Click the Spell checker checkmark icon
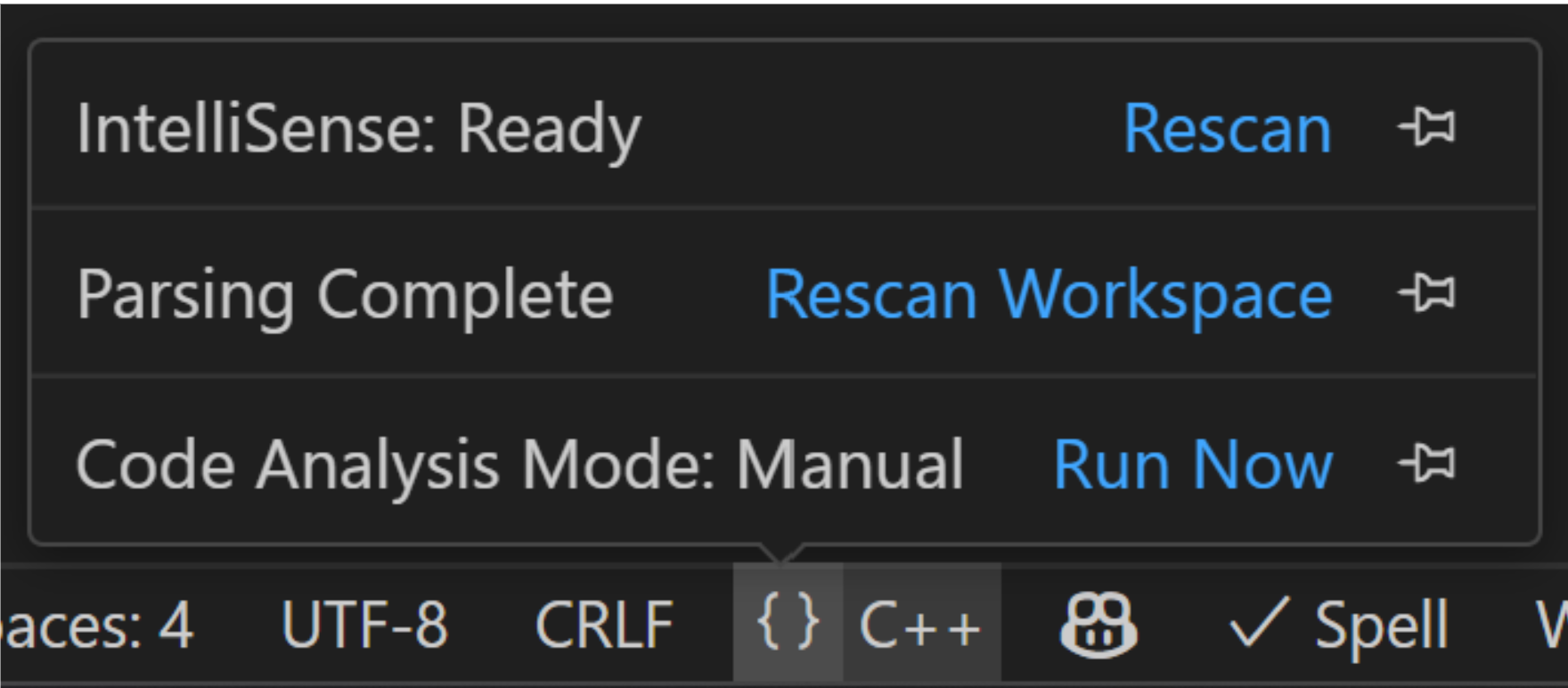 point(1256,626)
